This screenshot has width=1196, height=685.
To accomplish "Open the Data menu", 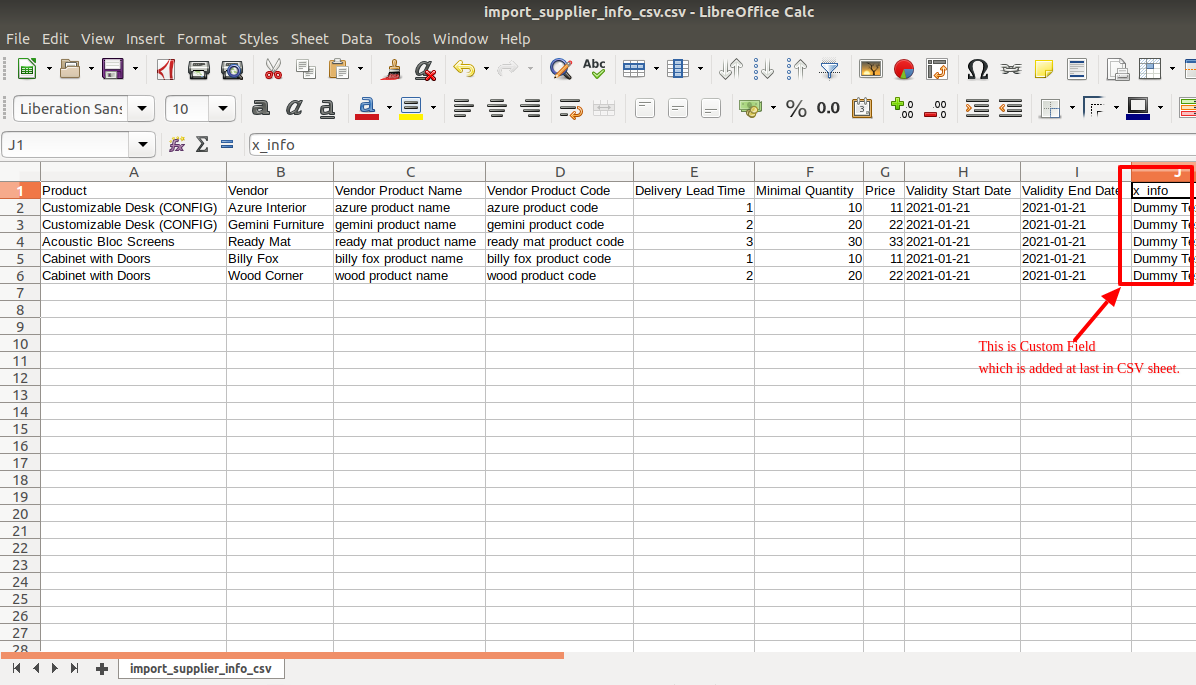I will click(x=356, y=38).
